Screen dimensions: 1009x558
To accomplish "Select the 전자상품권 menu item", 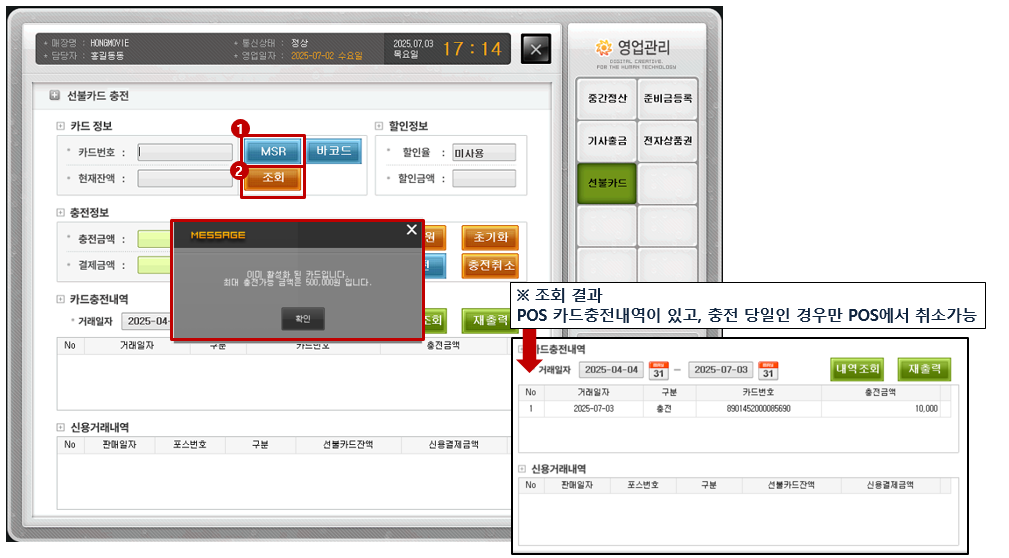I will [667, 141].
